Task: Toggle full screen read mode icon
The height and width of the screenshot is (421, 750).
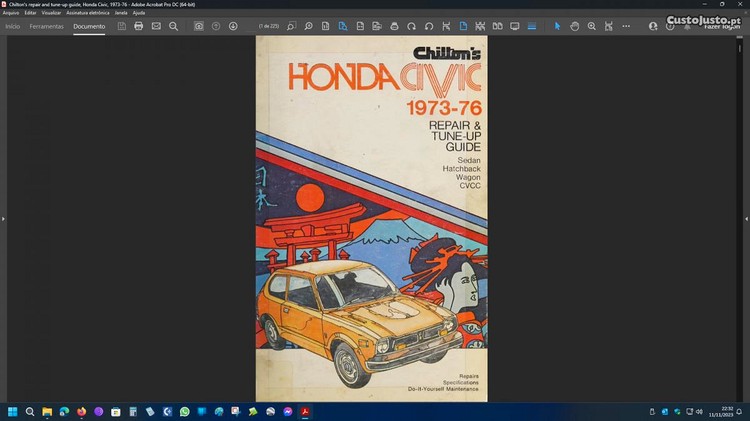Action: (515, 26)
